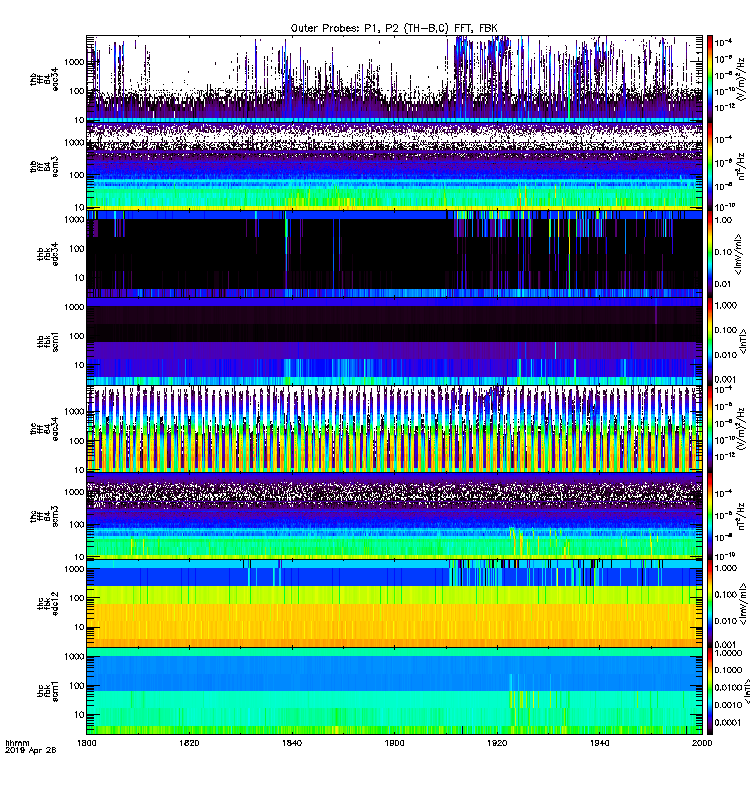Click inside the thc fbk edc12 spectrogram plot
750x800 pixels.
pyautogui.click(x=394, y=604)
